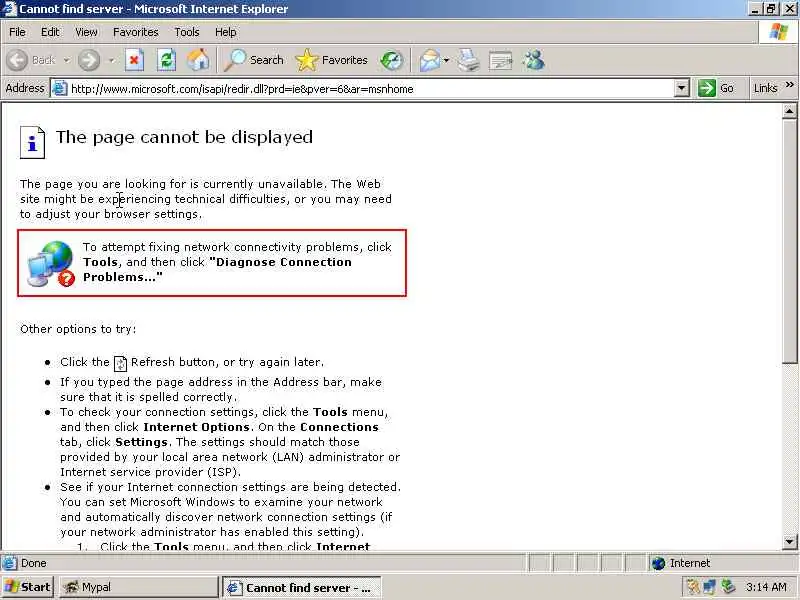Open the Favorites menu

136,32
